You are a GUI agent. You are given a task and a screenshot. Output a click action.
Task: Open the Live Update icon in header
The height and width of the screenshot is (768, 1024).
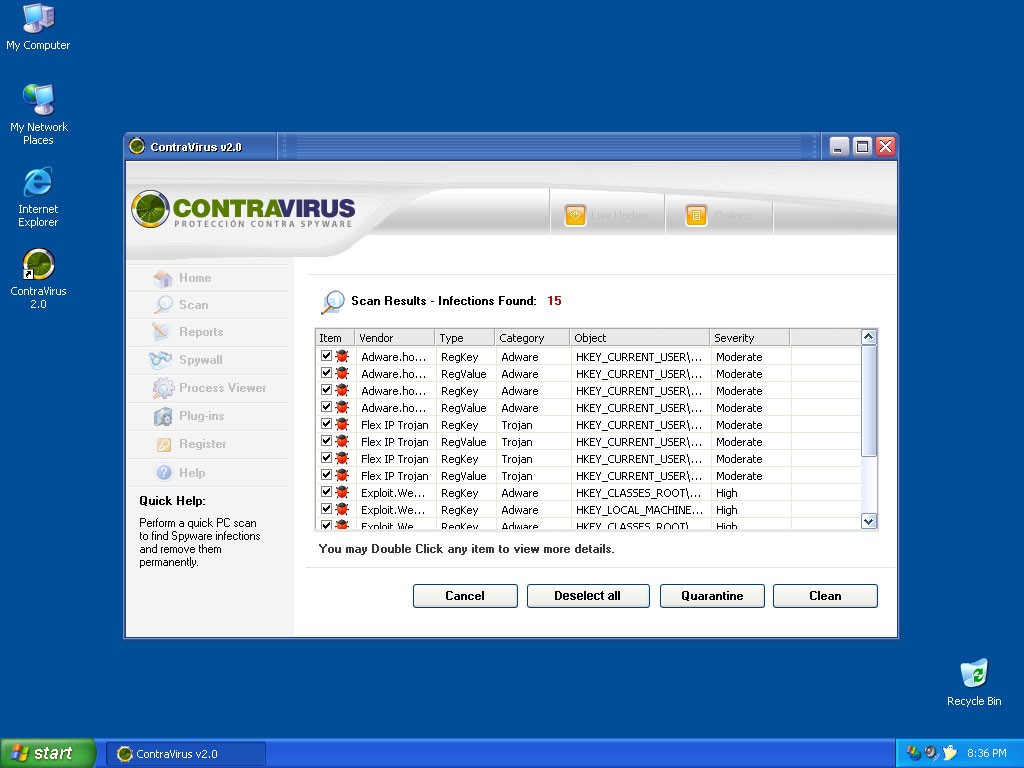point(575,215)
